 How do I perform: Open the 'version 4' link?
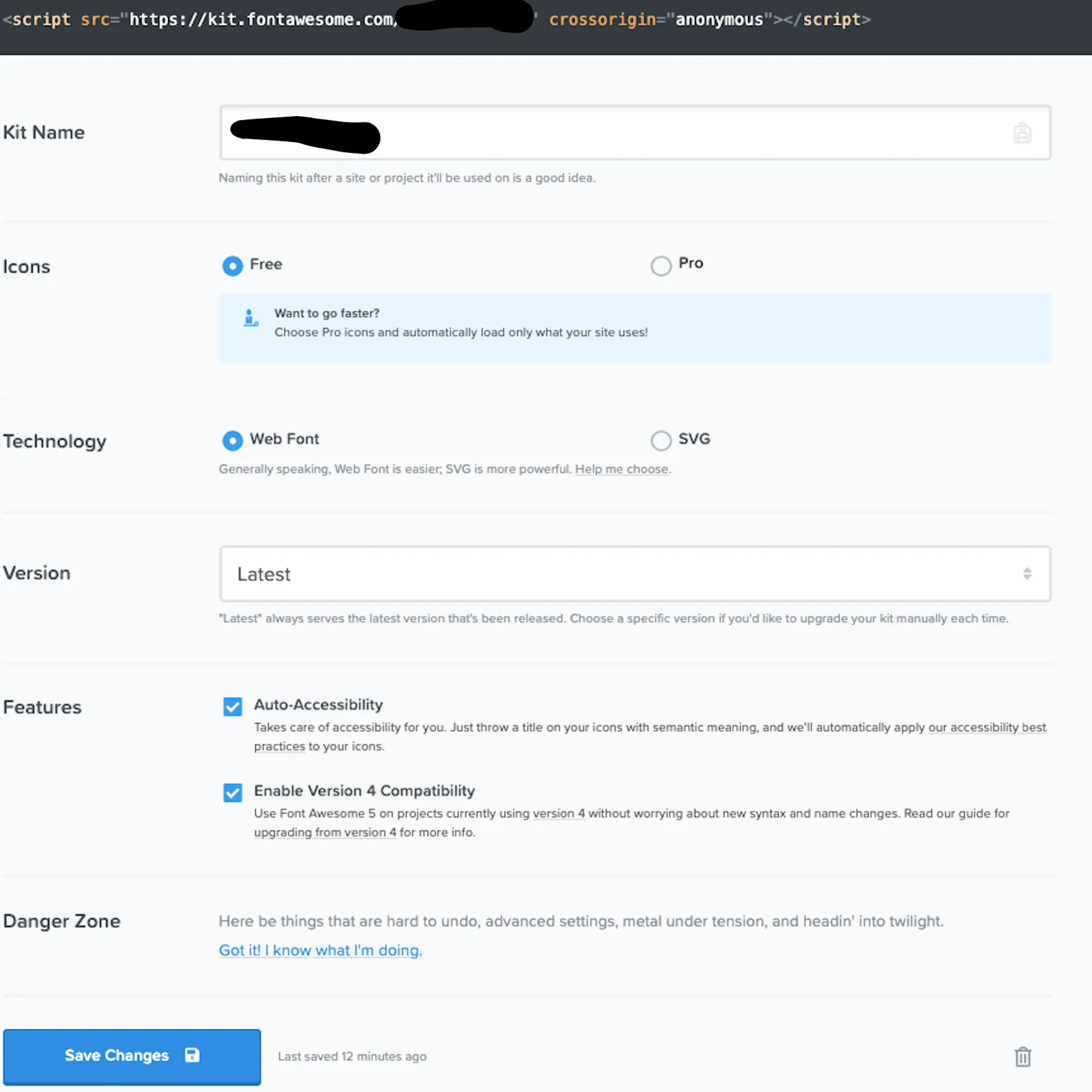click(559, 814)
